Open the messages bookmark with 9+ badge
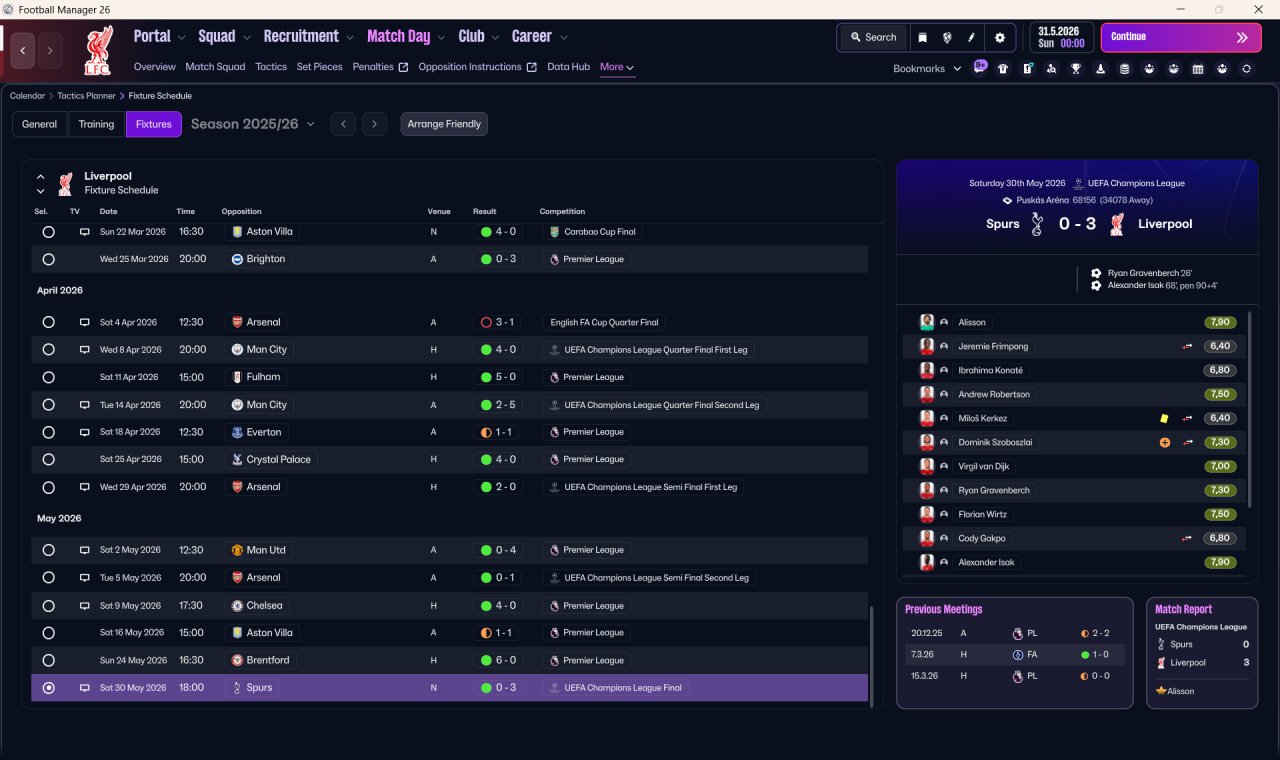This screenshot has height=760, width=1280. 980,68
